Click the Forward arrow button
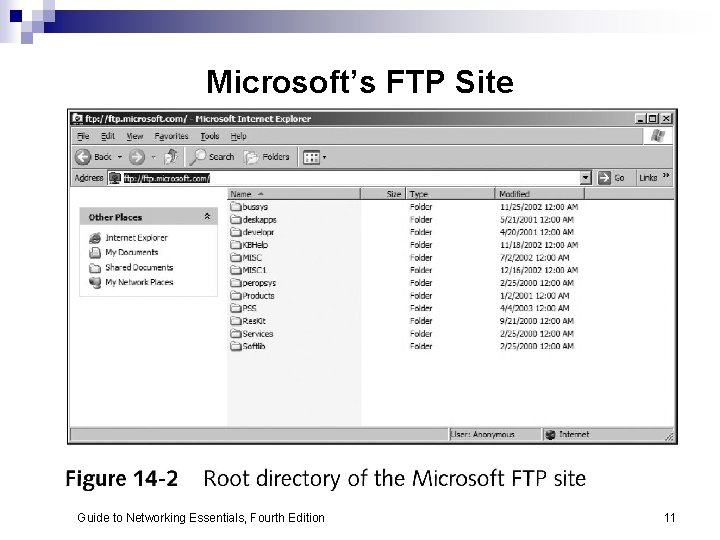Screen dimensions: 720x540 (136, 157)
